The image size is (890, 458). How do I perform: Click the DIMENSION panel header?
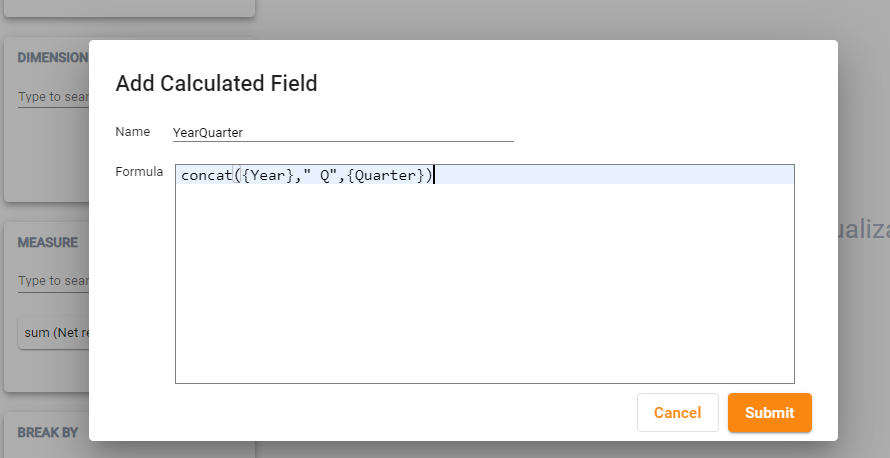coord(52,57)
